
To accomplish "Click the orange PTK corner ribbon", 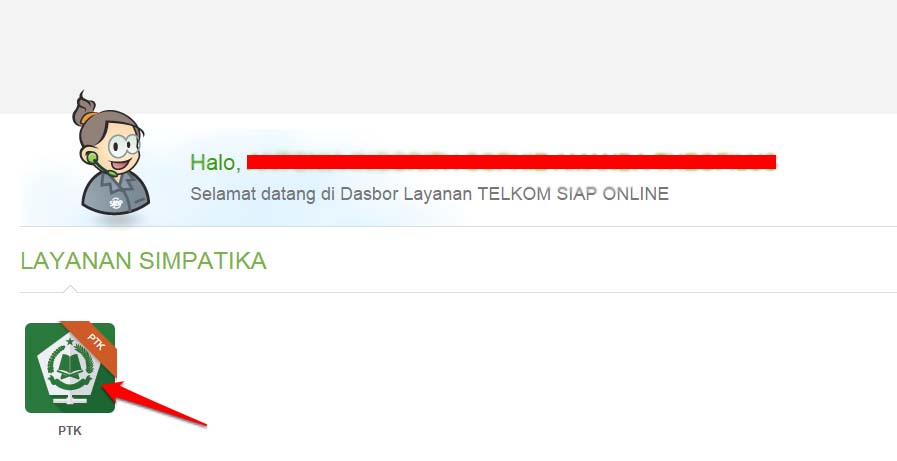I will 94,345.
